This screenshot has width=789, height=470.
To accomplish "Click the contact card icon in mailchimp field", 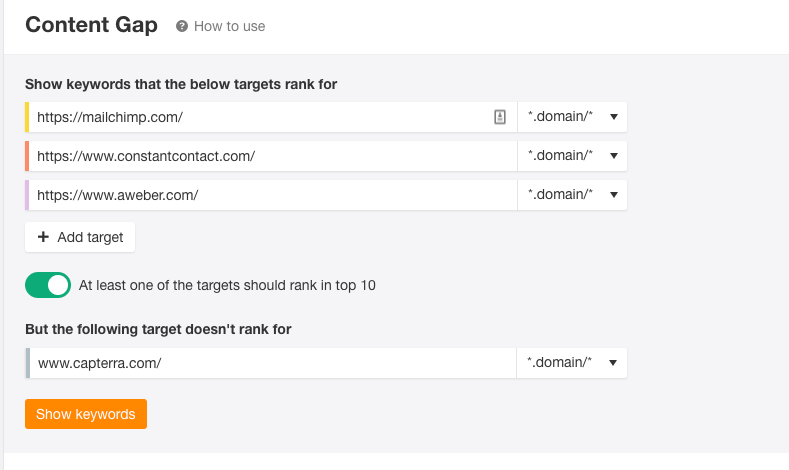I will pyautogui.click(x=500, y=117).
